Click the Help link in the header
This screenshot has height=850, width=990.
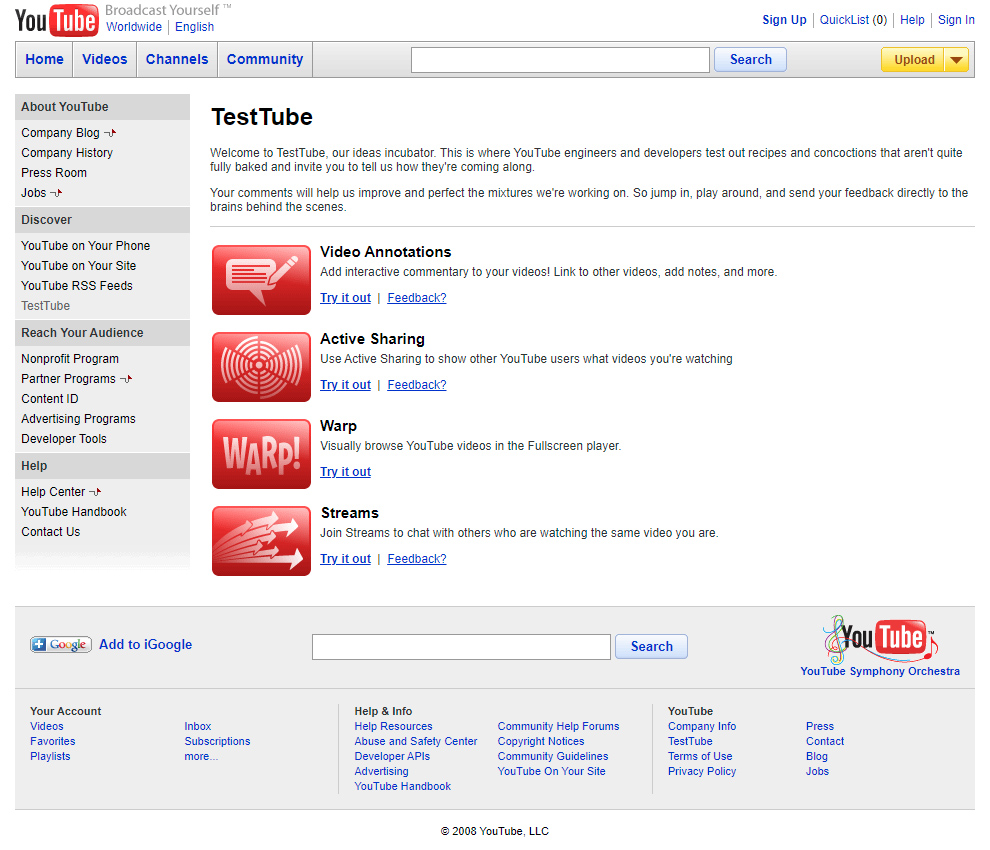pyautogui.click(x=912, y=20)
